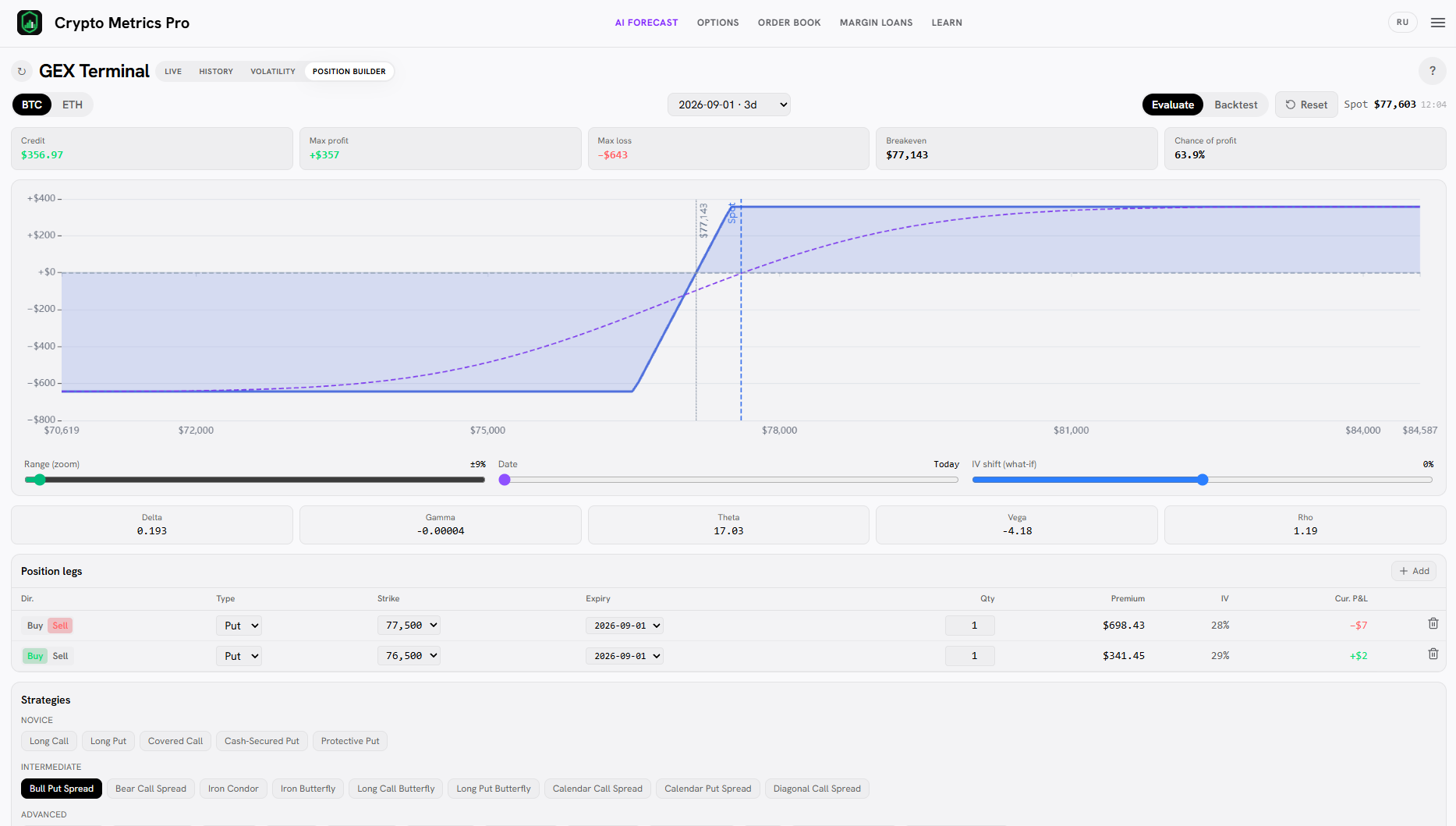Image resolution: width=1456 pixels, height=826 pixels.
Task: Open the 76,500 strike dropdown
Action: (x=409, y=655)
